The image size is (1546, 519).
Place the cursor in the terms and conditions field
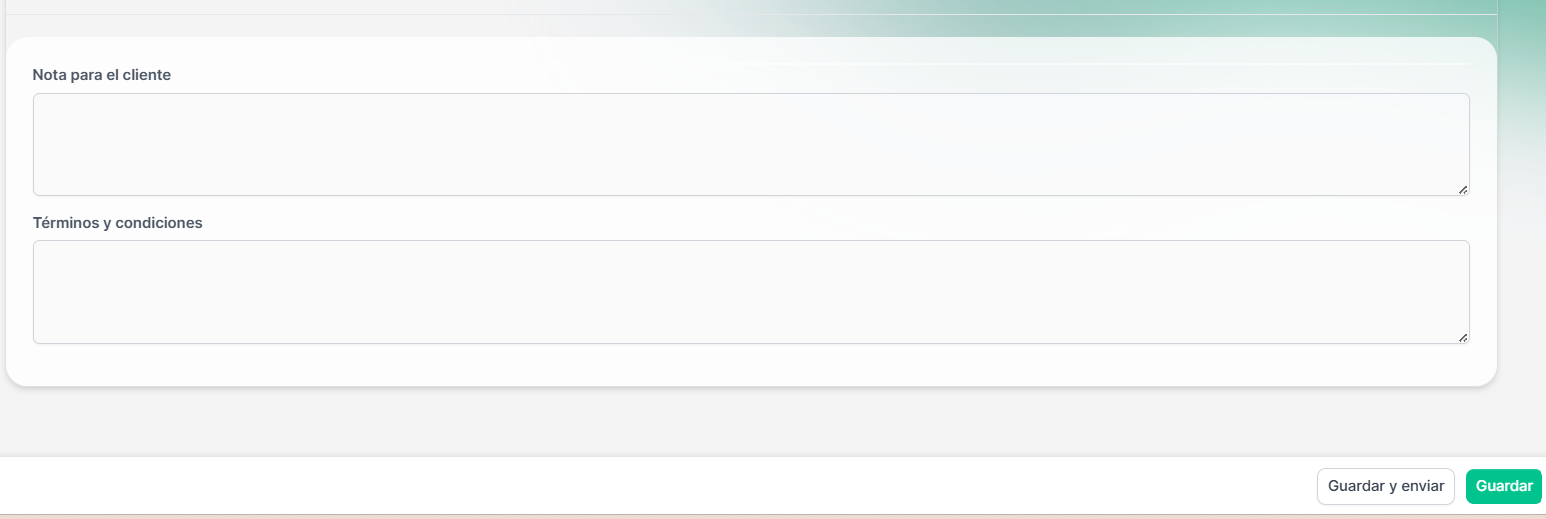[x=751, y=292]
